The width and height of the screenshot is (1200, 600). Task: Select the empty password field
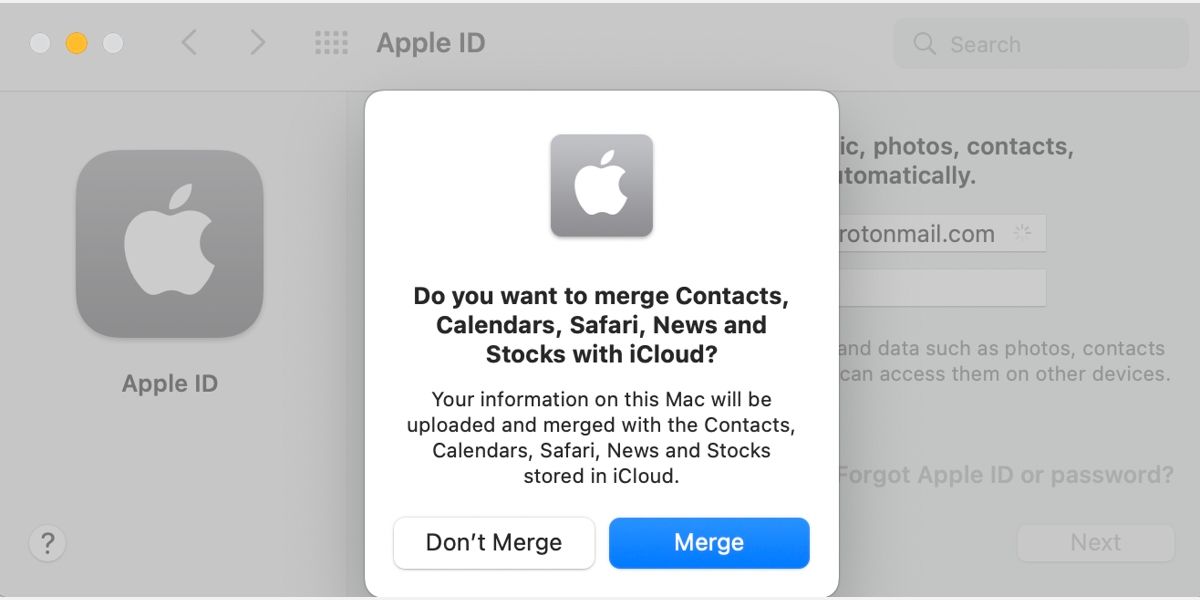[940, 288]
